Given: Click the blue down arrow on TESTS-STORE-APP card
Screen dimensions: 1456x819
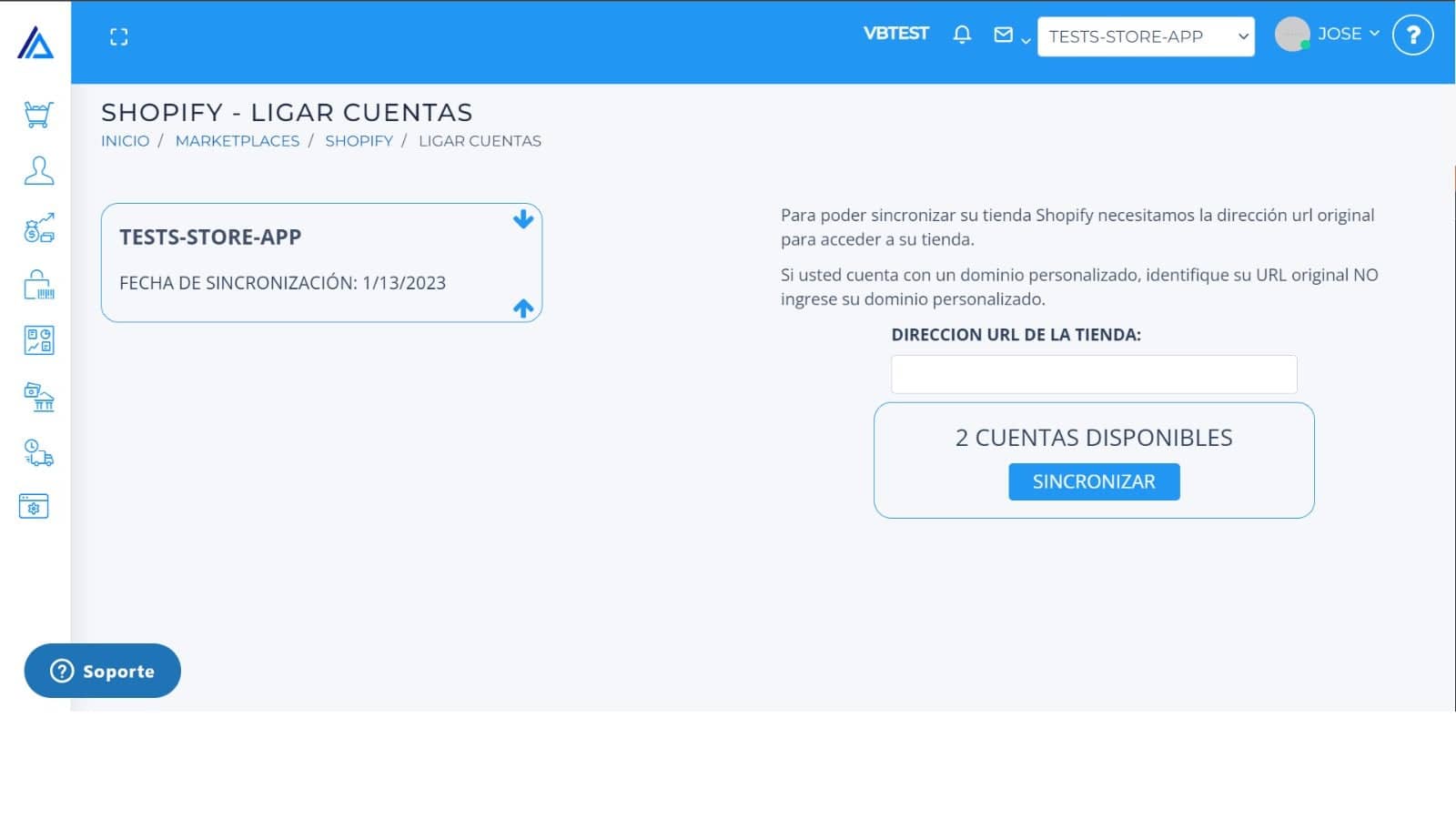Looking at the screenshot, I should pyautogui.click(x=523, y=219).
